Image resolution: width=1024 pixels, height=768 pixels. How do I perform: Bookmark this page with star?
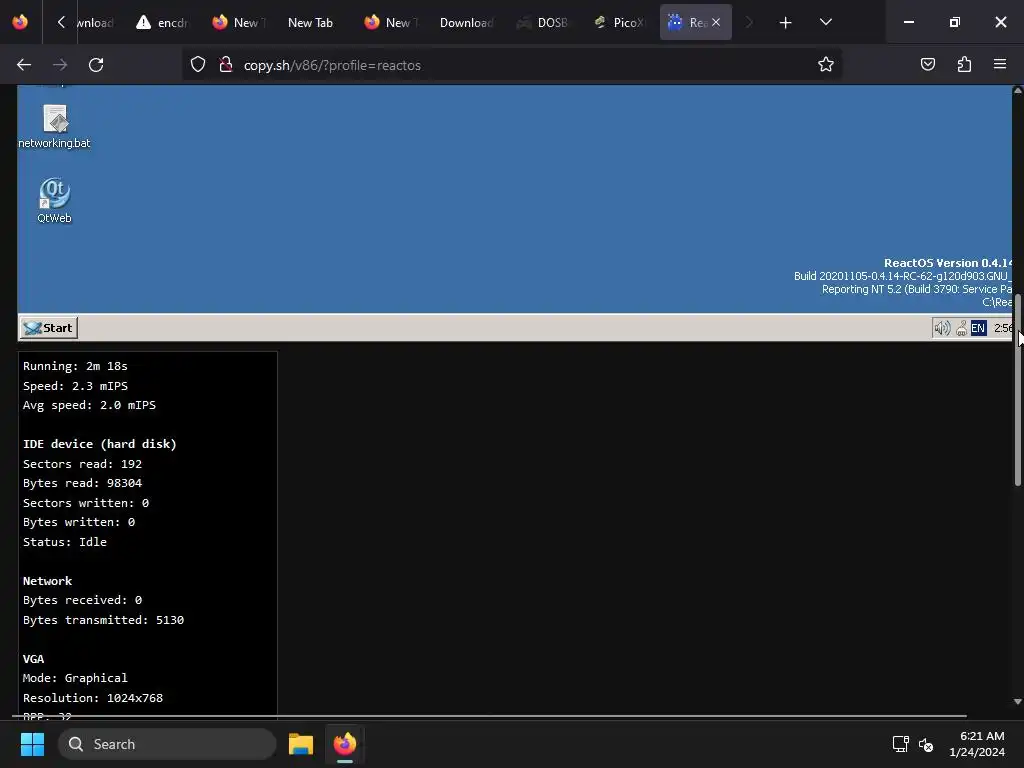(825, 65)
